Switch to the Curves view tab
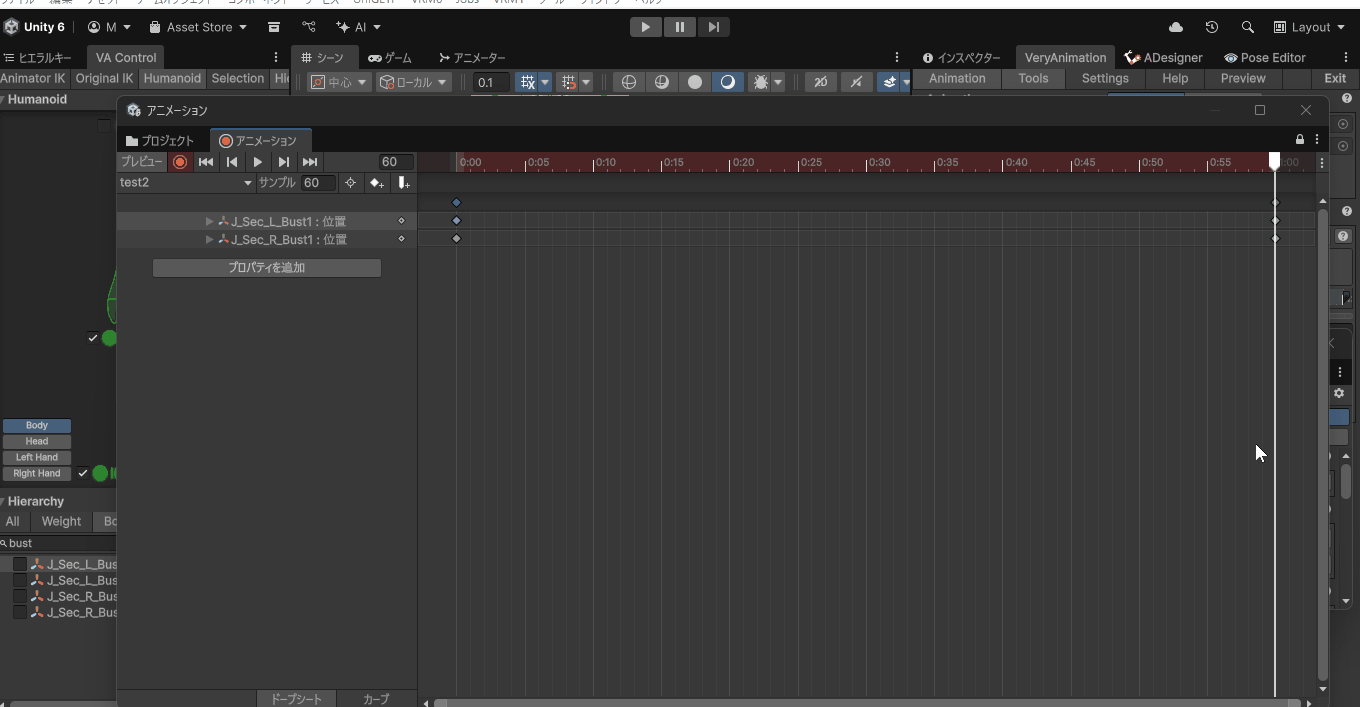This screenshot has height=707, width=1360. (x=376, y=699)
